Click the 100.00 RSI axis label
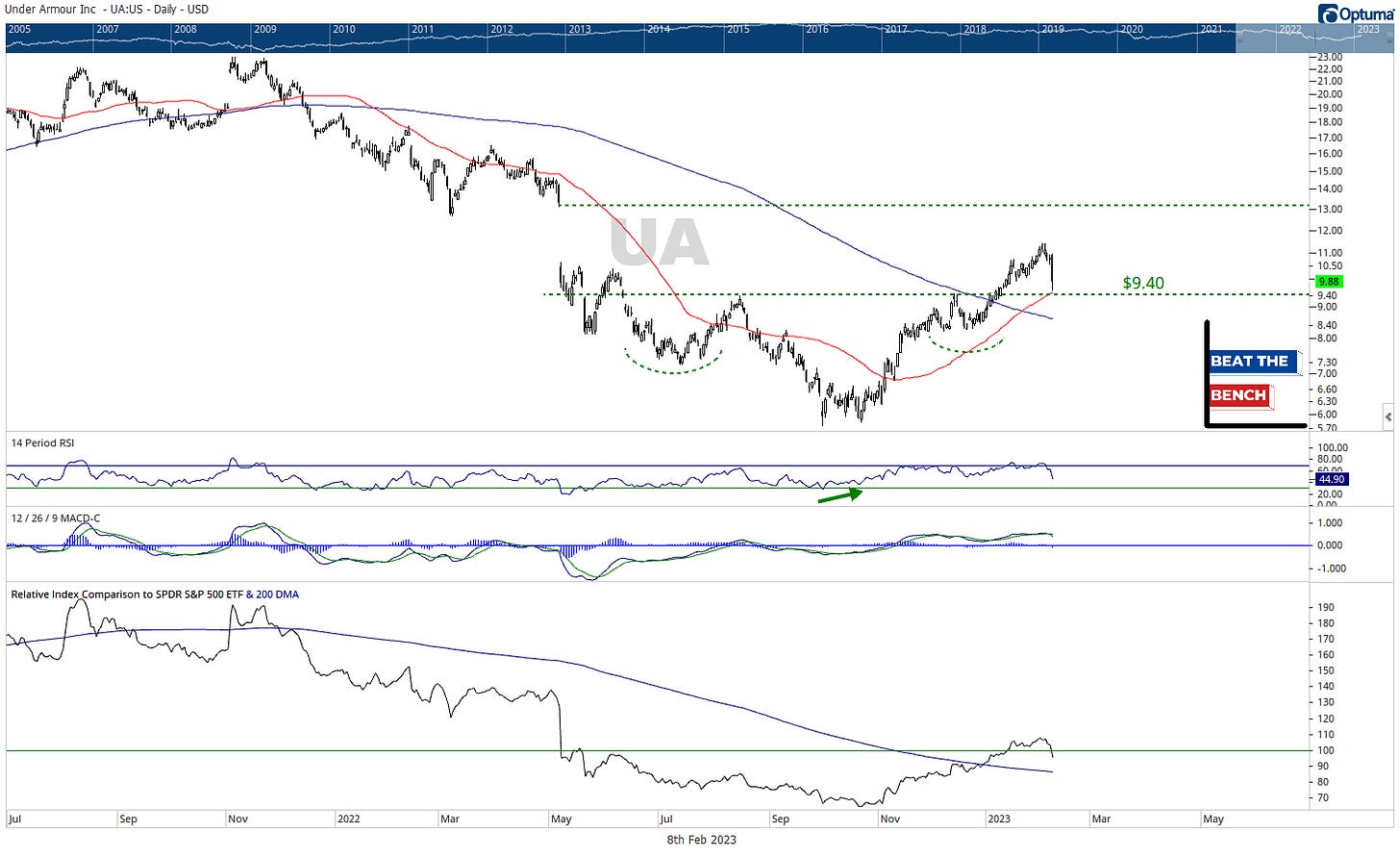The width and height of the screenshot is (1400, 858). (1333, 448)
